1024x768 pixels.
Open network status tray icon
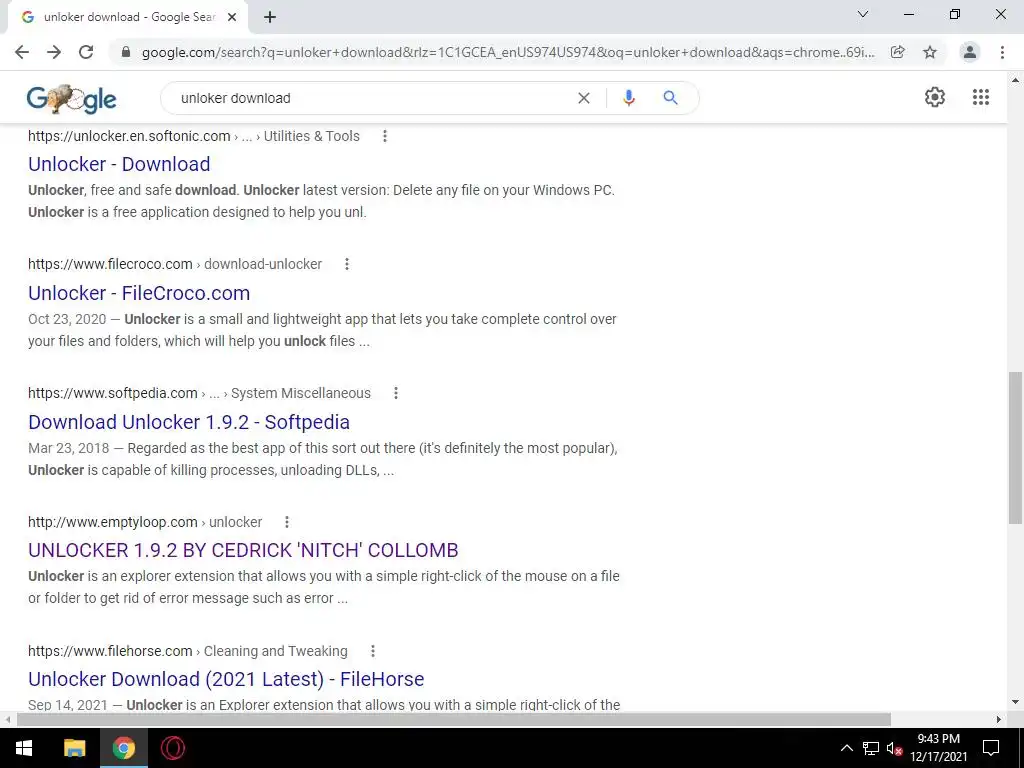tap(871, 748)
